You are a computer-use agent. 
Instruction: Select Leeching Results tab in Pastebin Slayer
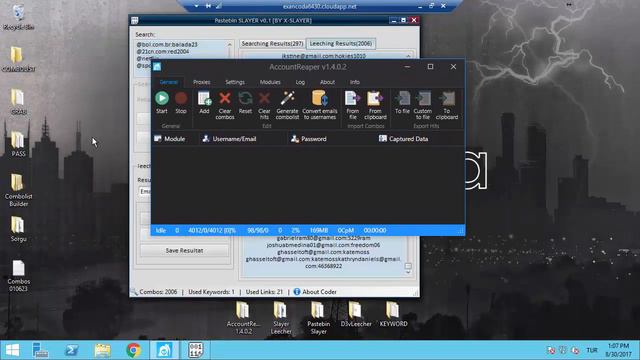pos(341,44)
